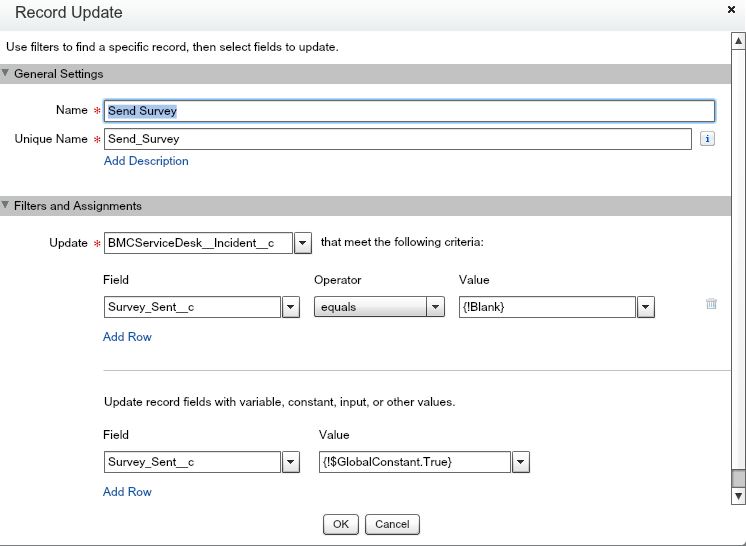This screenshot has width=746, height=546.
Task: Open the assignment Field dropdown arrow
Action: point(291,462)
